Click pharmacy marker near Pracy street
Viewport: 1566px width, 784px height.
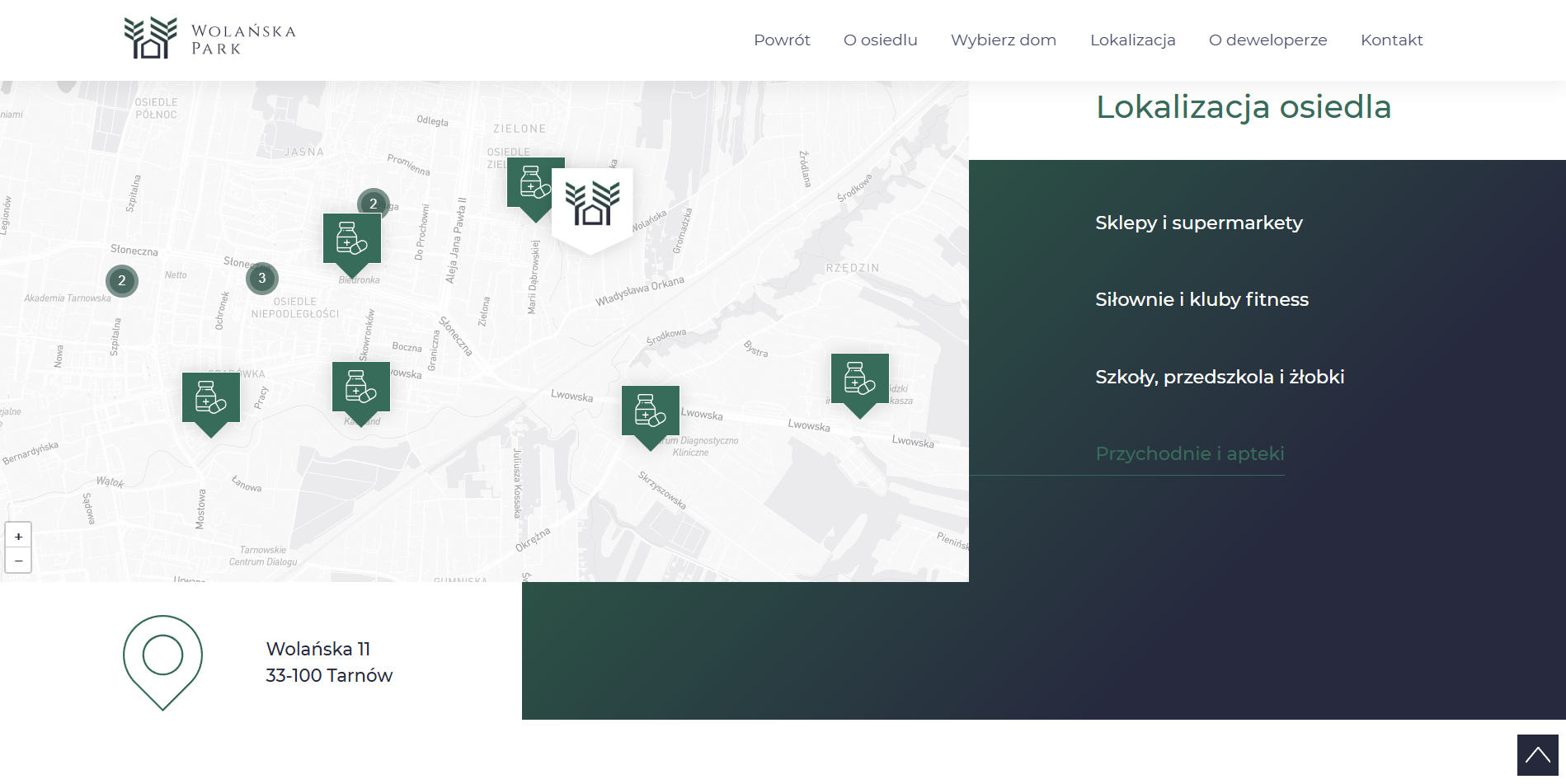211,403
